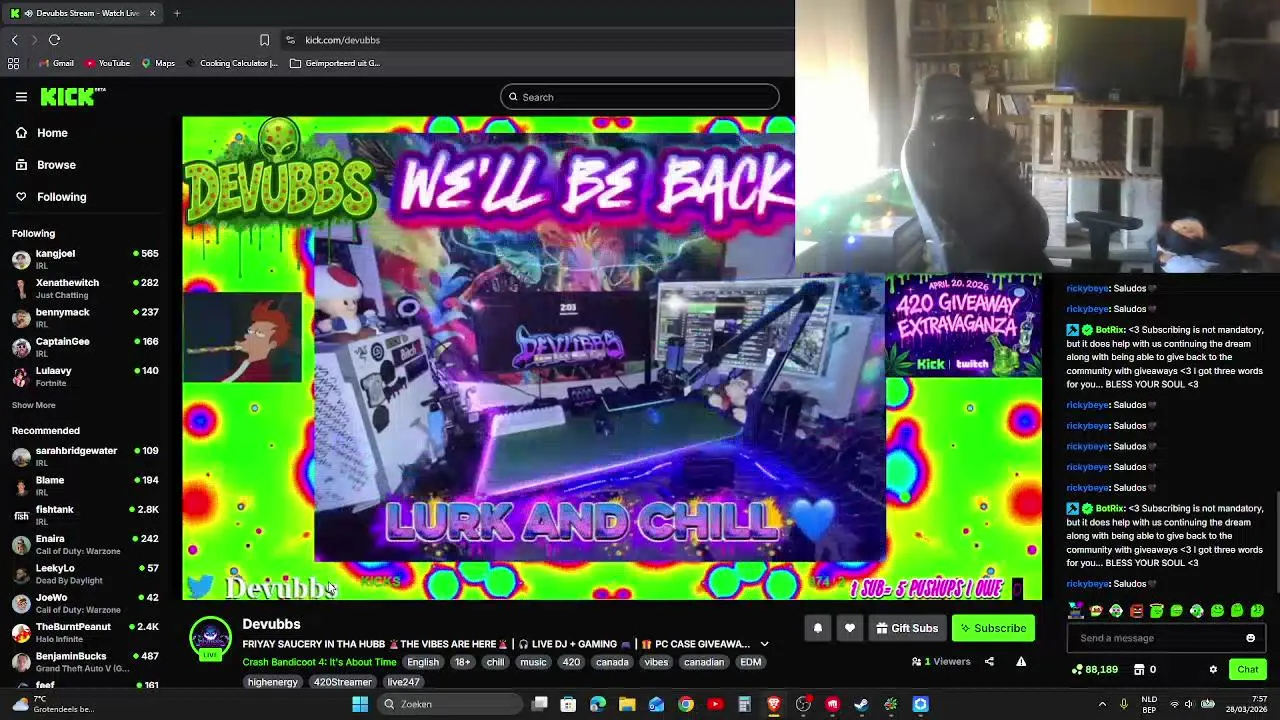Open BenjaminBucks recommended channel

click(86, 661)
